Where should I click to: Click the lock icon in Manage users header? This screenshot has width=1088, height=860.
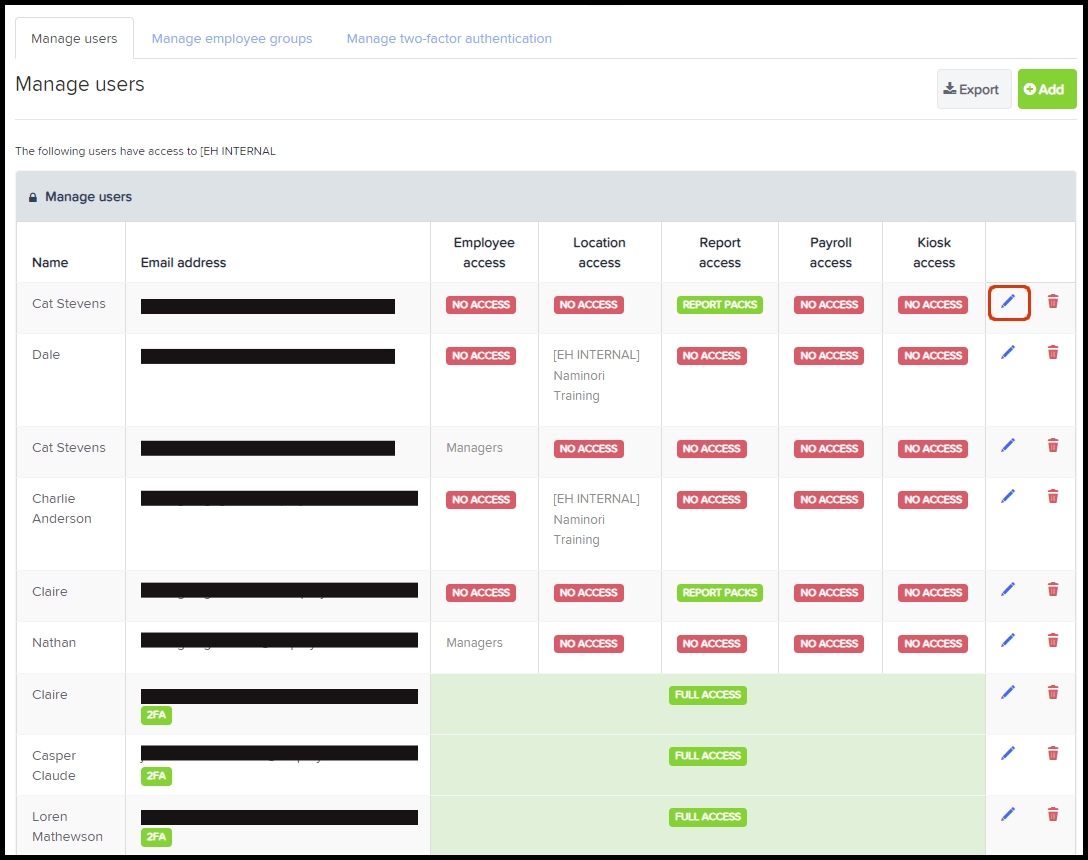[x=33, y=198]
